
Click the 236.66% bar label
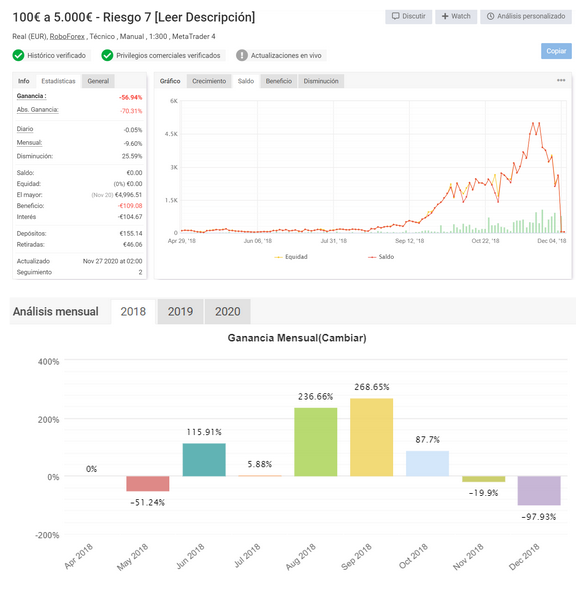(x=316, y=397)
